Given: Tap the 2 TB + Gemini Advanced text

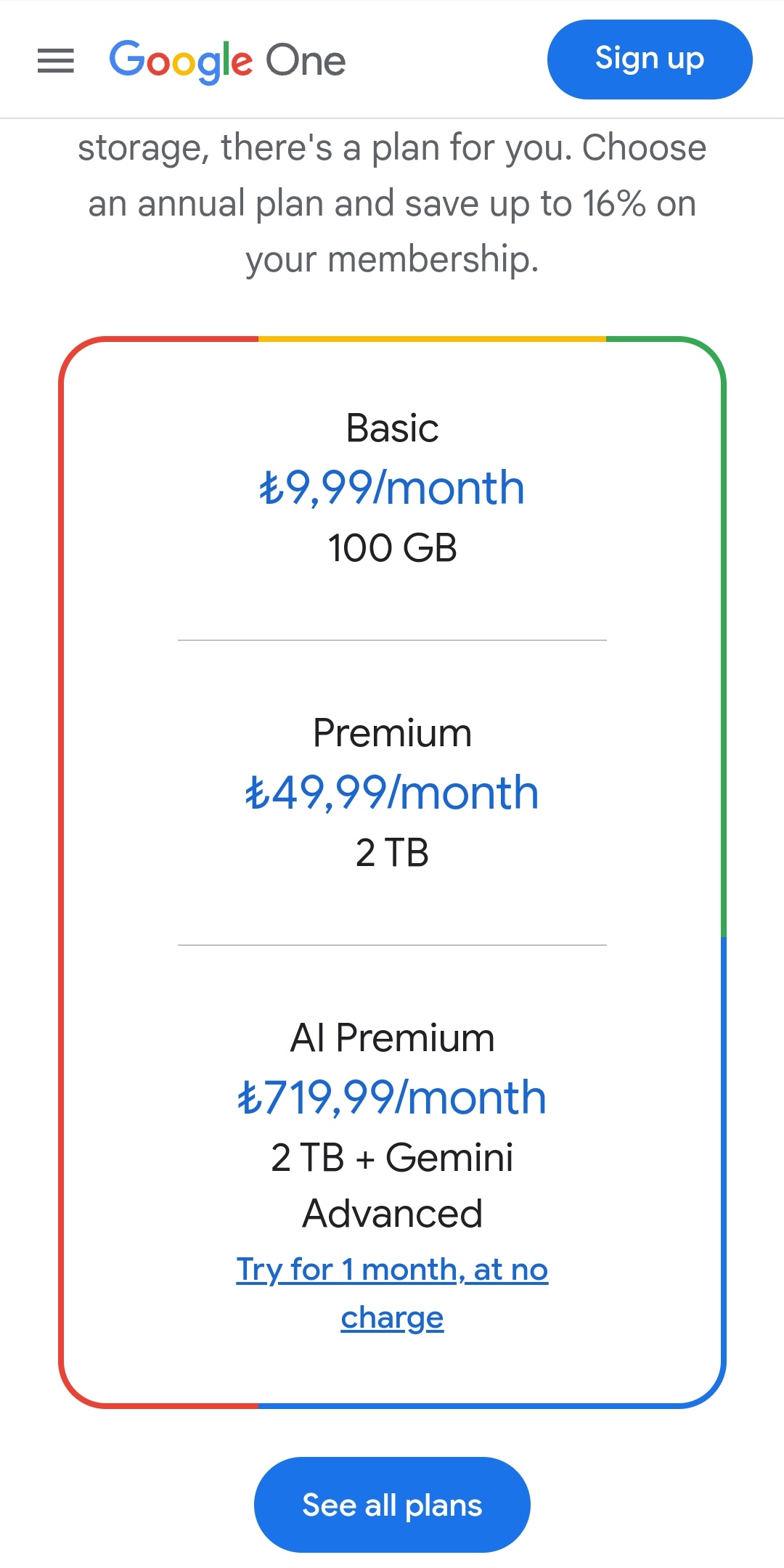Looking at the screenshot, I should [392, 1185].
